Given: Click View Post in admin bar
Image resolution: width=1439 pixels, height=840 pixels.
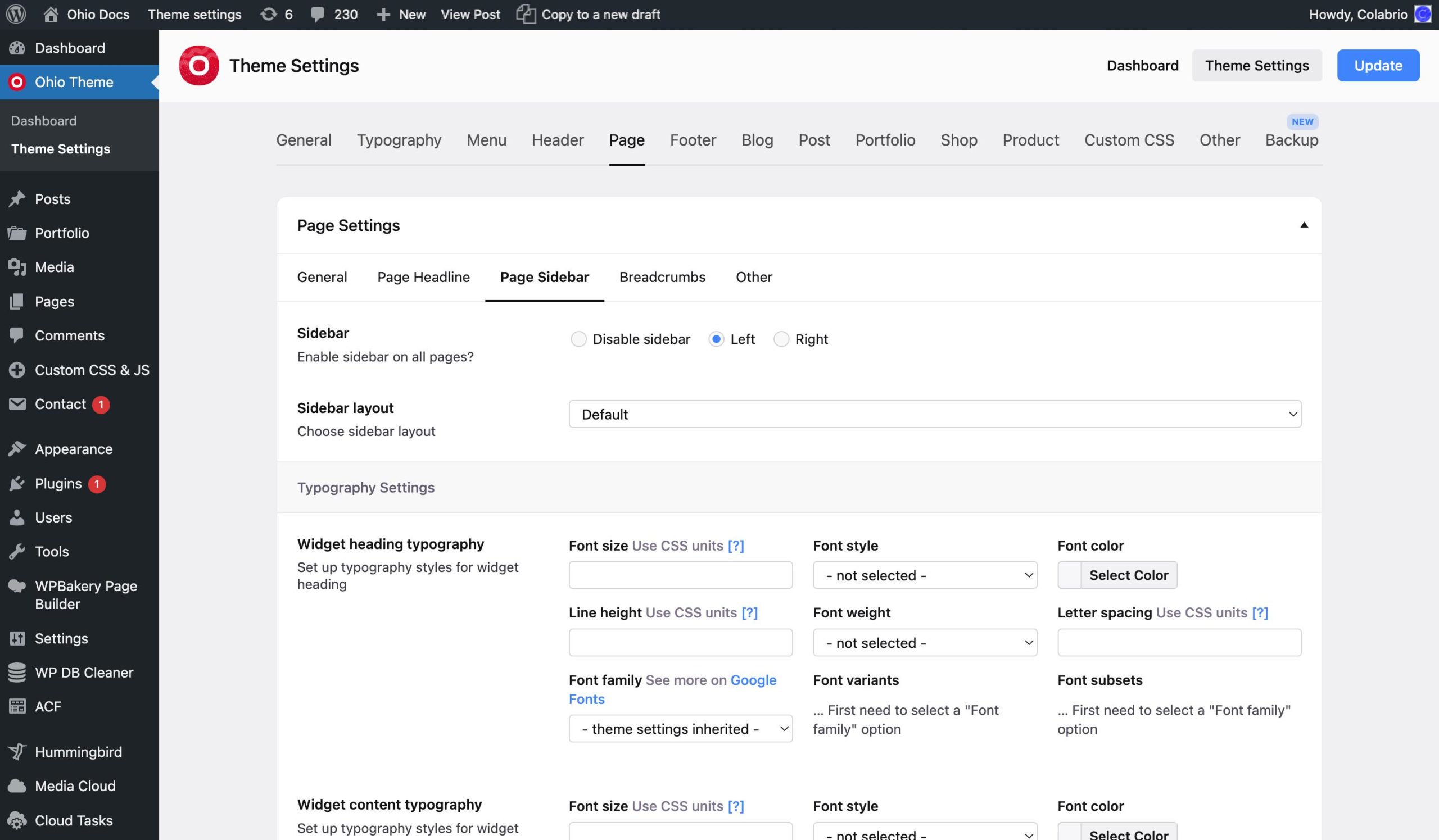Looking at the screenshot, I should tap(470, 15).
